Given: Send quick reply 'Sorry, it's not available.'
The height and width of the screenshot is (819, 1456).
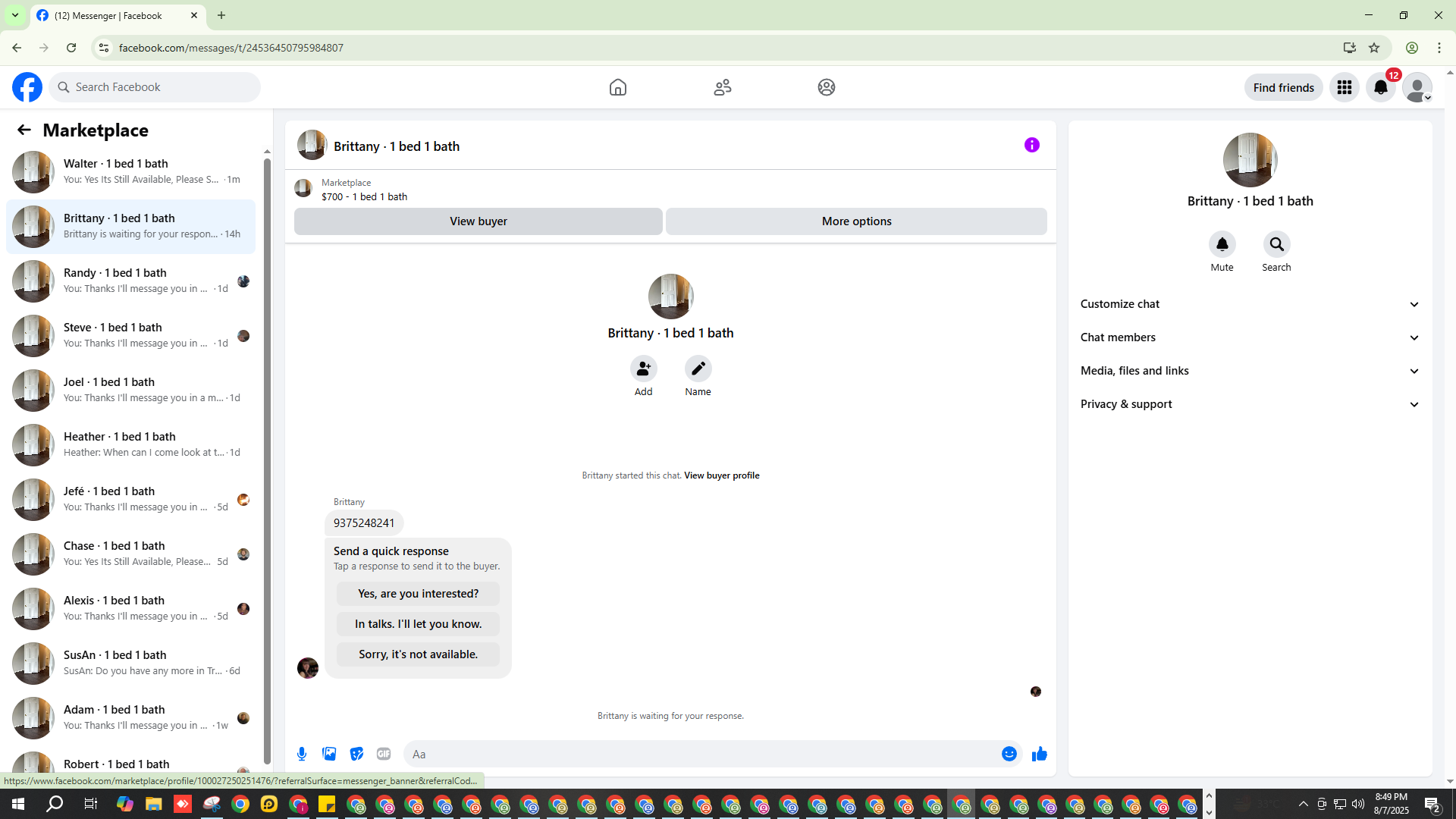Looking at the screenshot, I should [419, 654].
